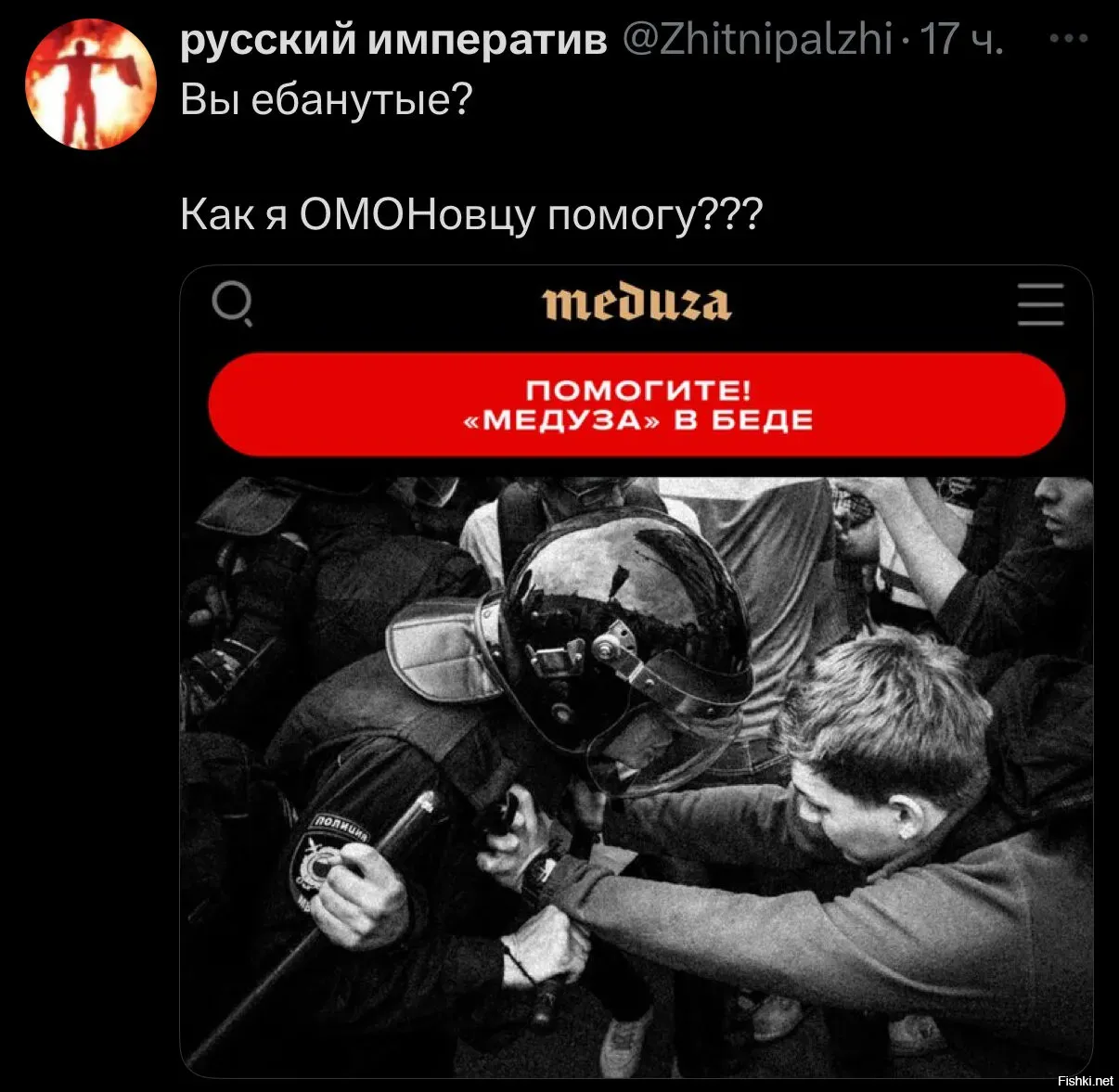Click the Fishki.net watermark
1119x1092 pixels.
click(1085, 1080)
